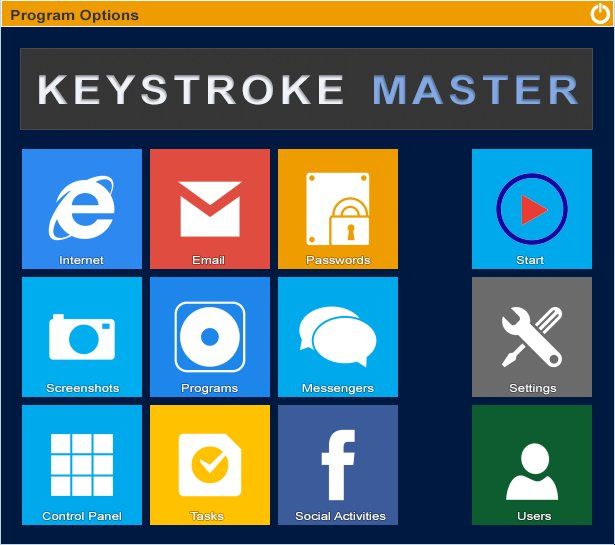
Task: Open Settings wrench and screwdriver tile
Action: (531, 337)
